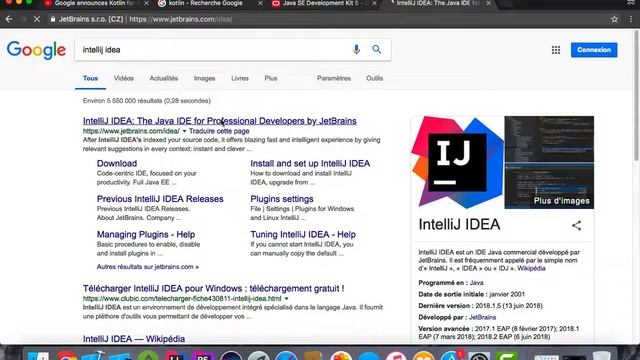This screenshot has width=640, height=360.
Task: Open the 'Plugins settings' sitelink
Action: point(282,199)
